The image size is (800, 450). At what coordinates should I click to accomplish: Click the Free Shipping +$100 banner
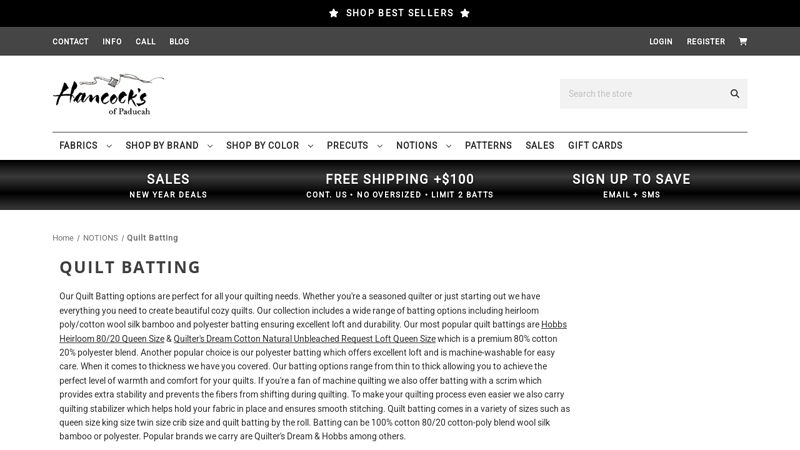[x=400, y=185]
